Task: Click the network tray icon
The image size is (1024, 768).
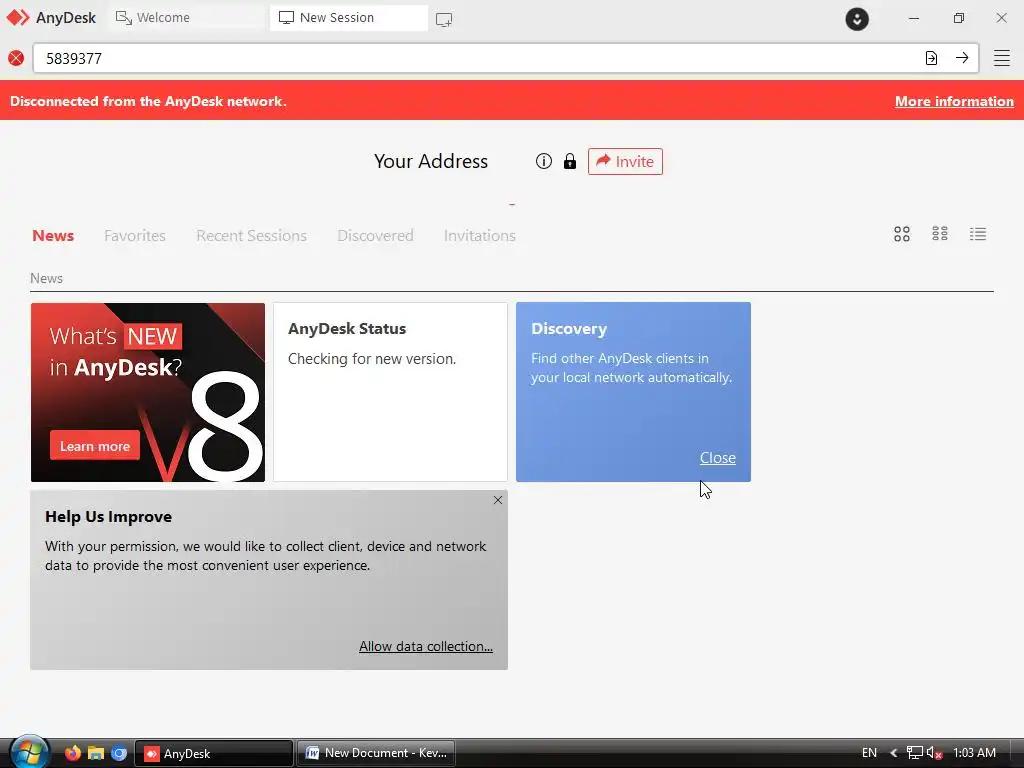Action: point(914,753)
